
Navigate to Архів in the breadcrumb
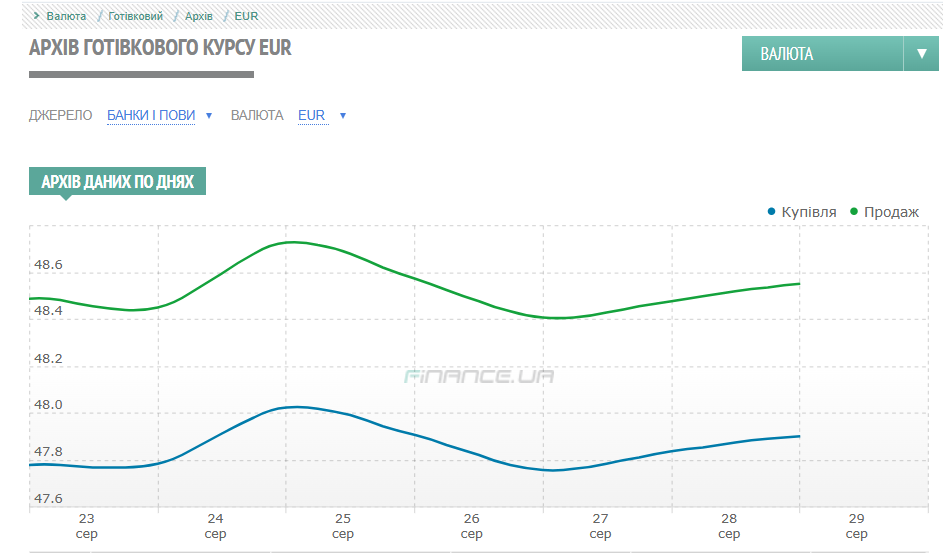click(199, 16)
